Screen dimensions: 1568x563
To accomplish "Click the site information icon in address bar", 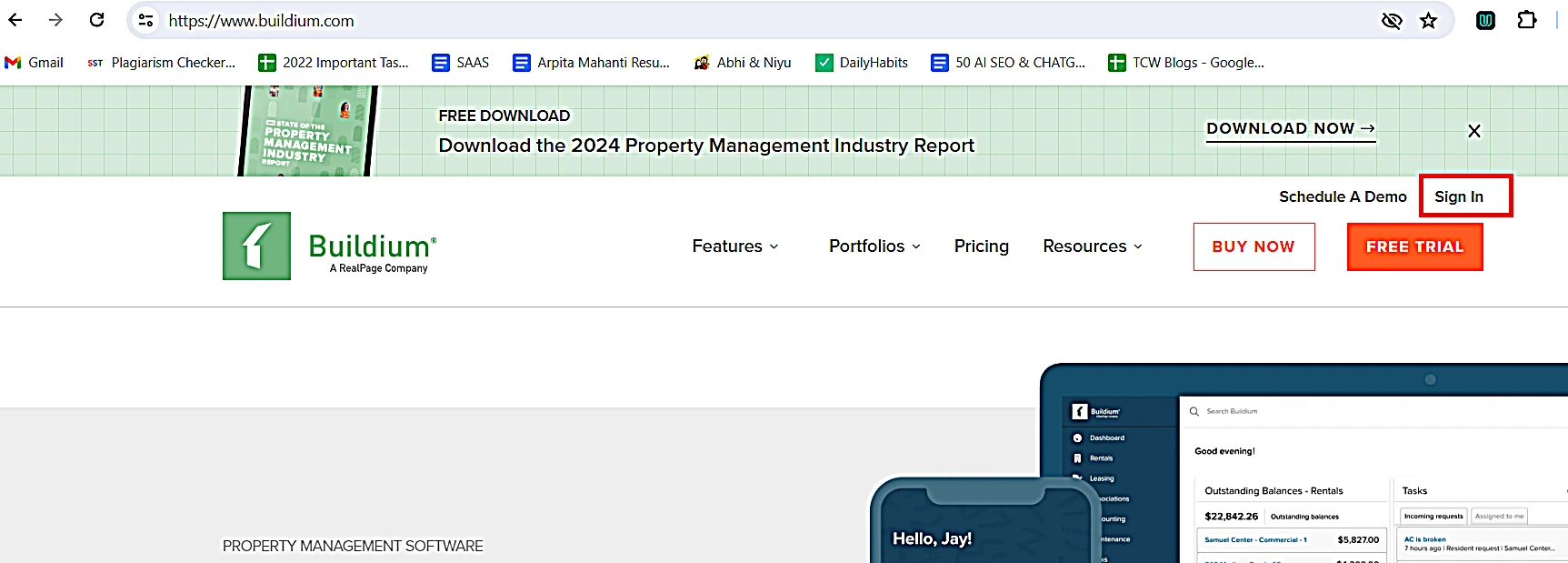I will [x=145, y=20].
